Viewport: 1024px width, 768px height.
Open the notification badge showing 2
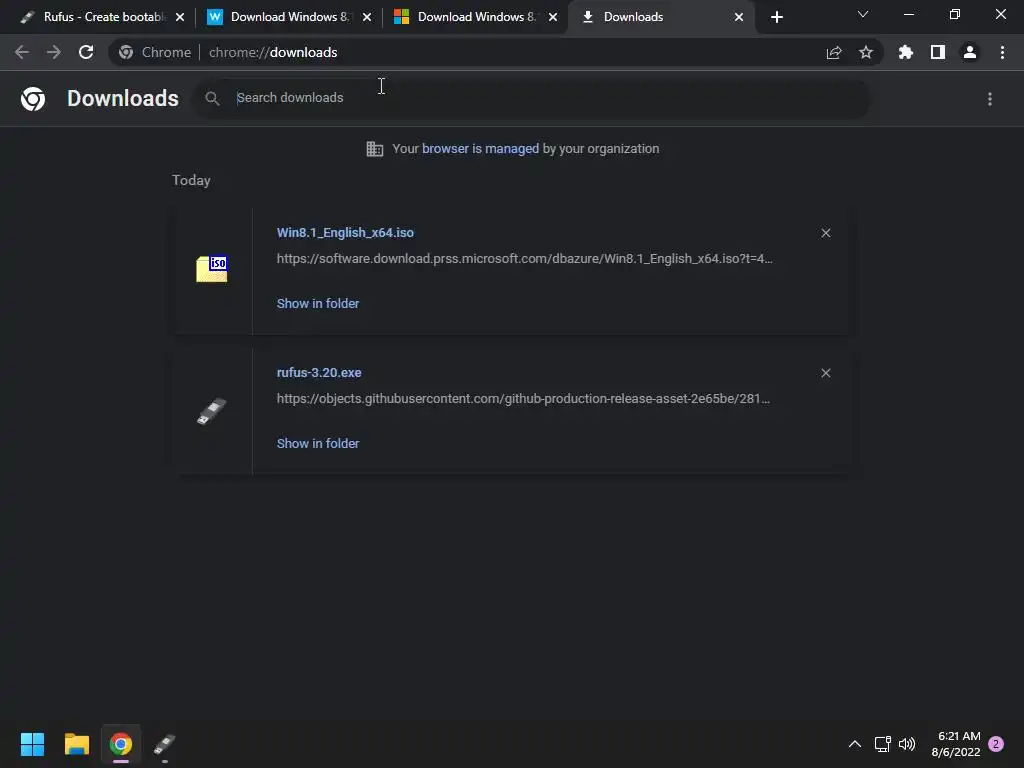point(996,744)
